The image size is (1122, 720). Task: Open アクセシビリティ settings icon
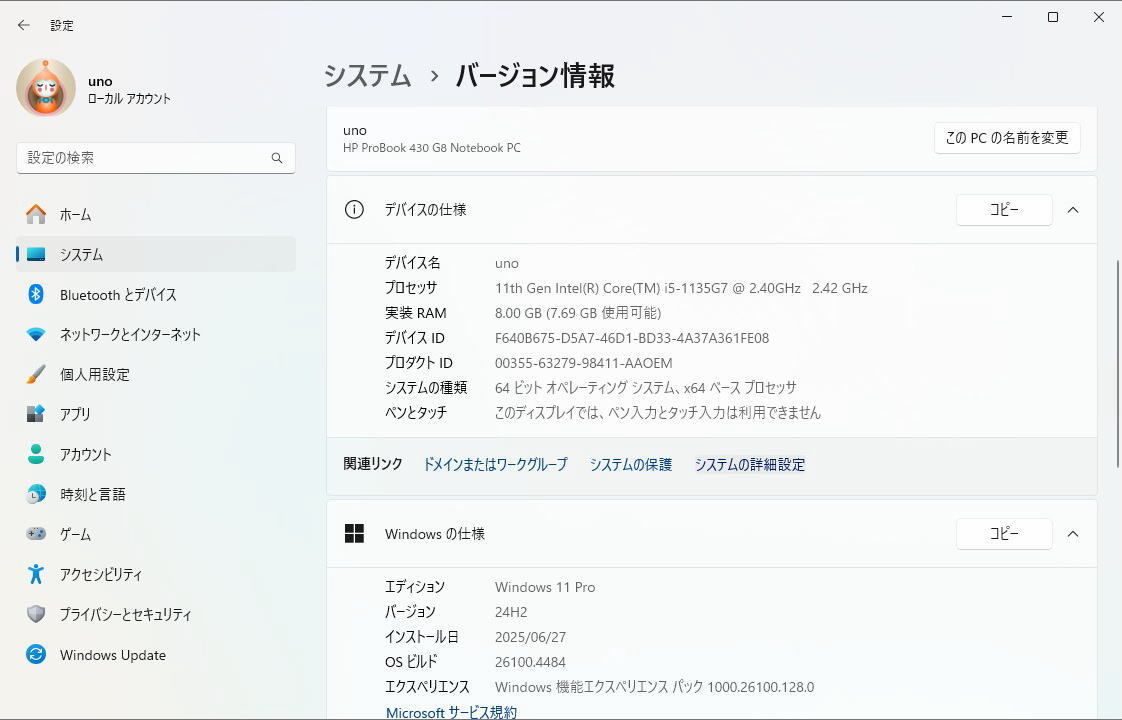click(36, 574)
